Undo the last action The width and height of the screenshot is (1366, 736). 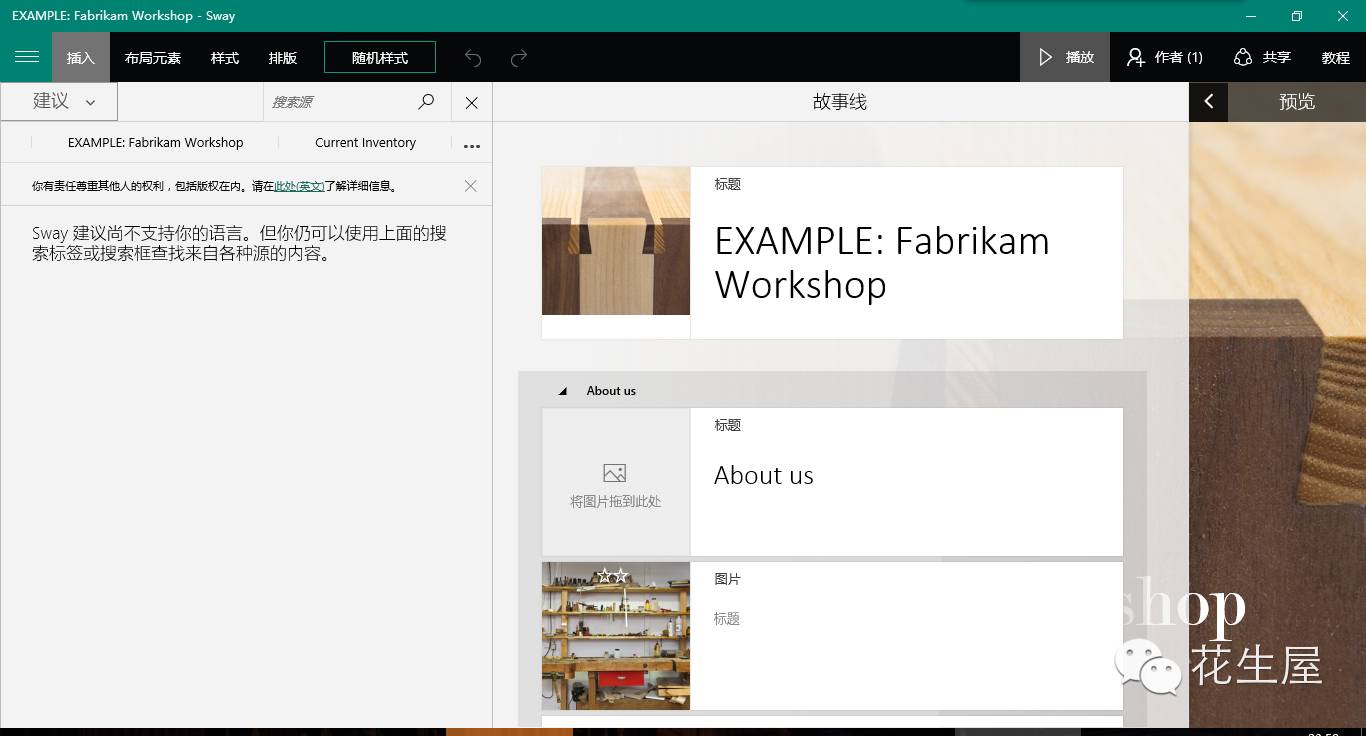473,58
